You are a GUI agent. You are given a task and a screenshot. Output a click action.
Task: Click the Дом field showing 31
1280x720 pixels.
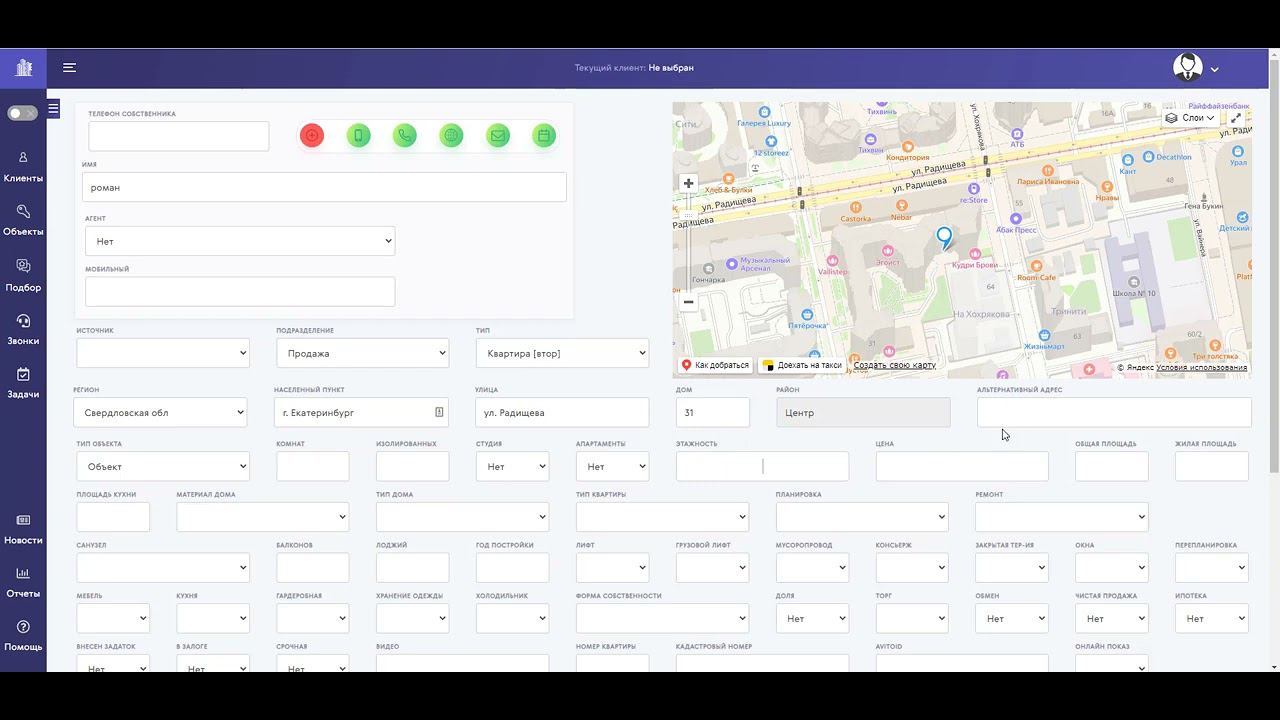pyautogui.click(x=713, y=412)
